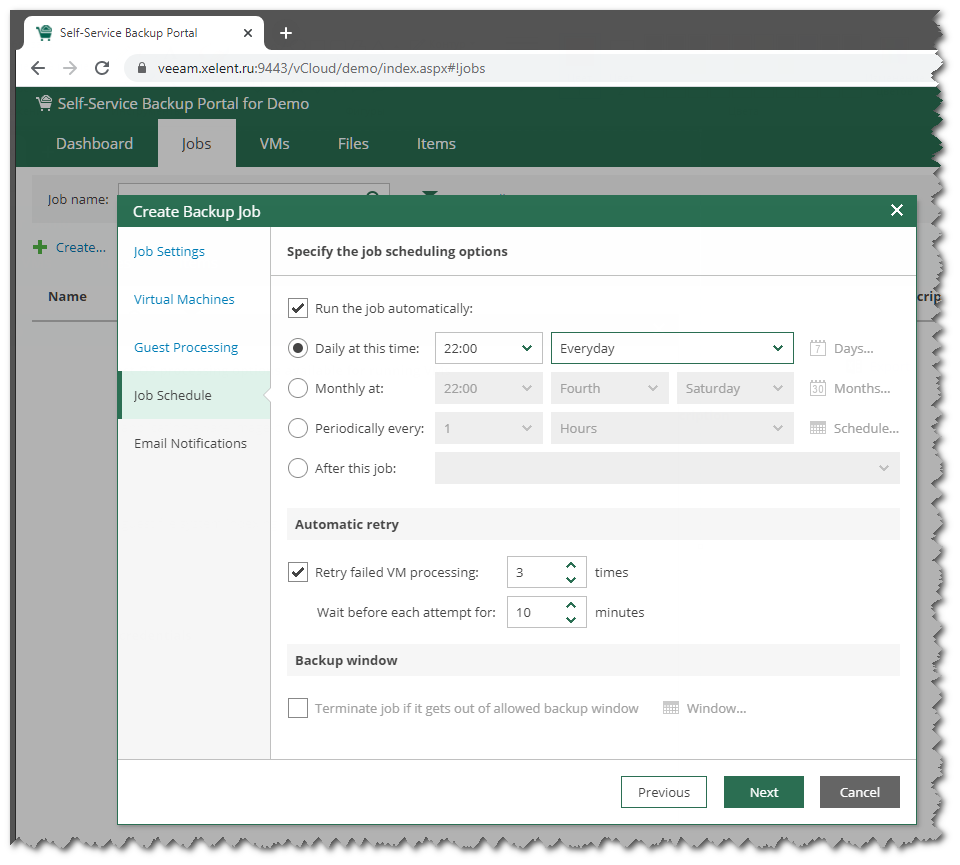960x865 pixels.
Task: Click the Schedule... link
Action: [866, 428]
